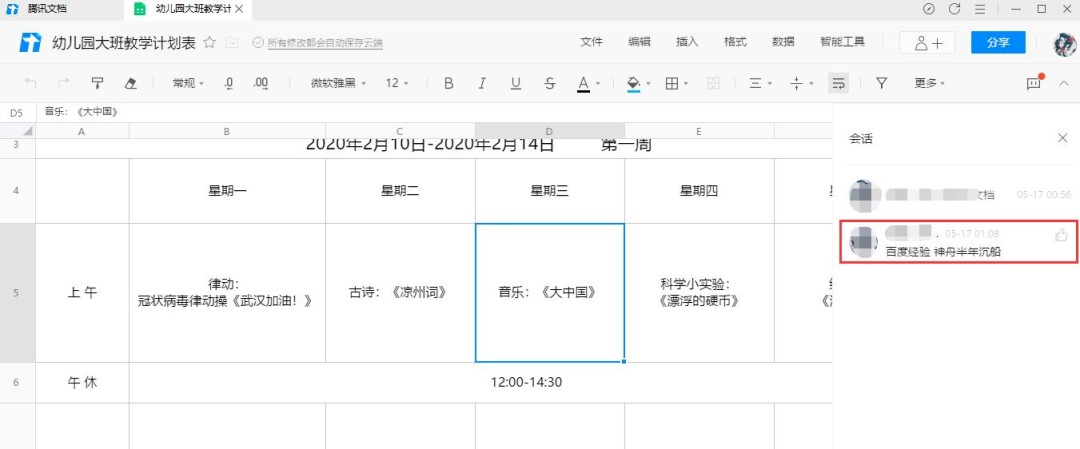This screenshot has width=1080, height=449.
Task: Click the blue 分享 button
Action: tap(997, 43)
